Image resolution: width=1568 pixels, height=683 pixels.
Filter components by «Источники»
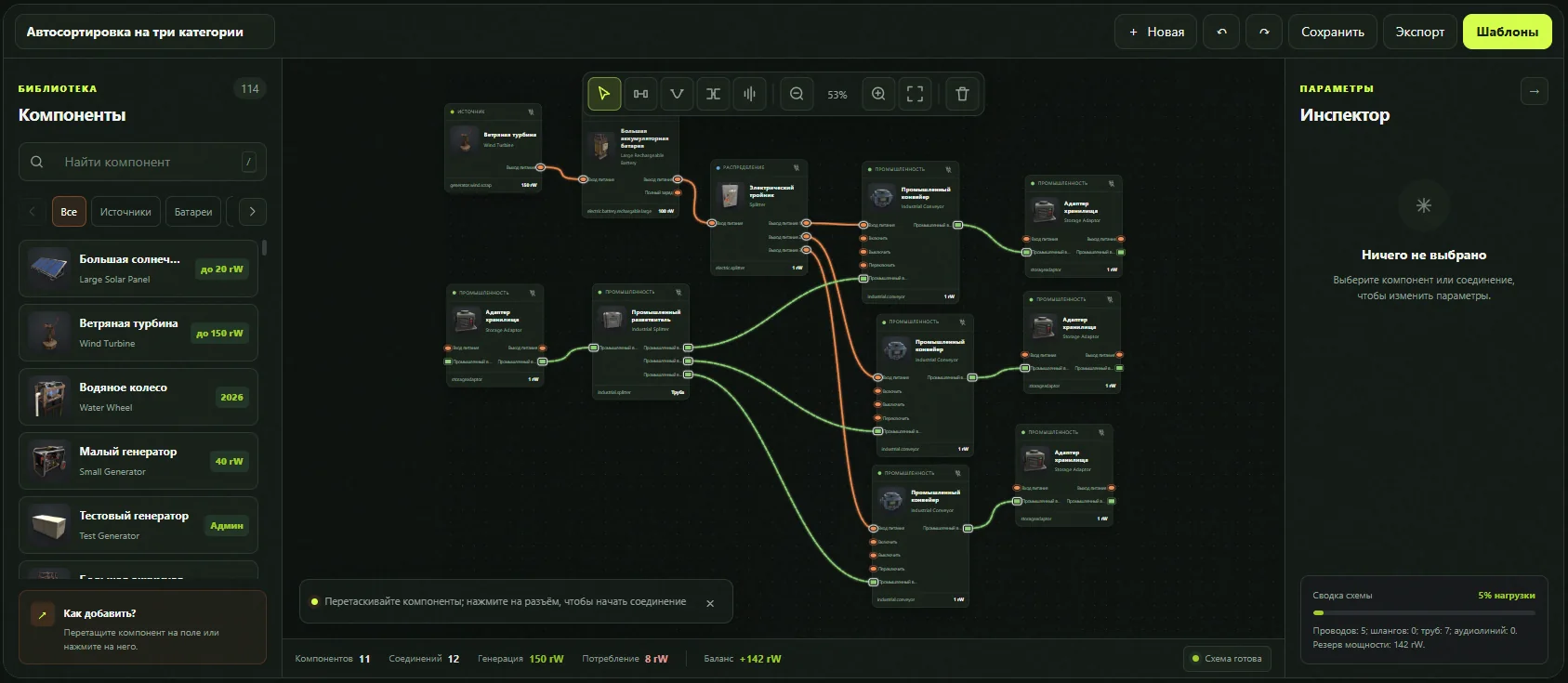[x=125, y=212]
